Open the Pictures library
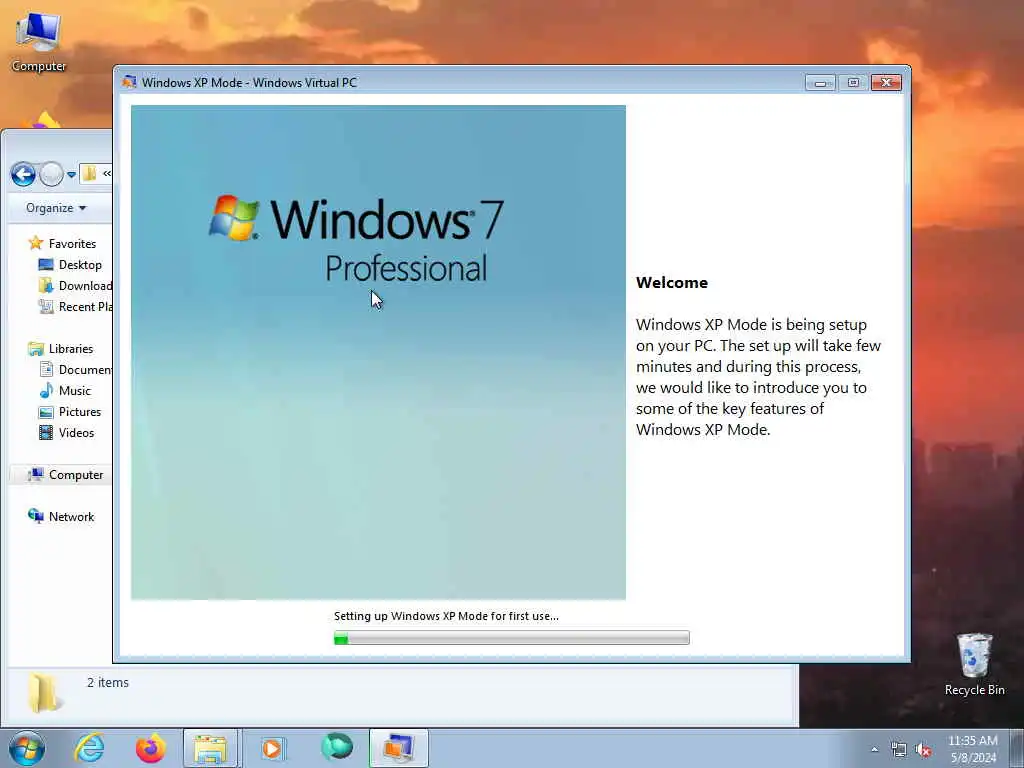The width and height of the screenshot is (1024, 768). (70, 411)
